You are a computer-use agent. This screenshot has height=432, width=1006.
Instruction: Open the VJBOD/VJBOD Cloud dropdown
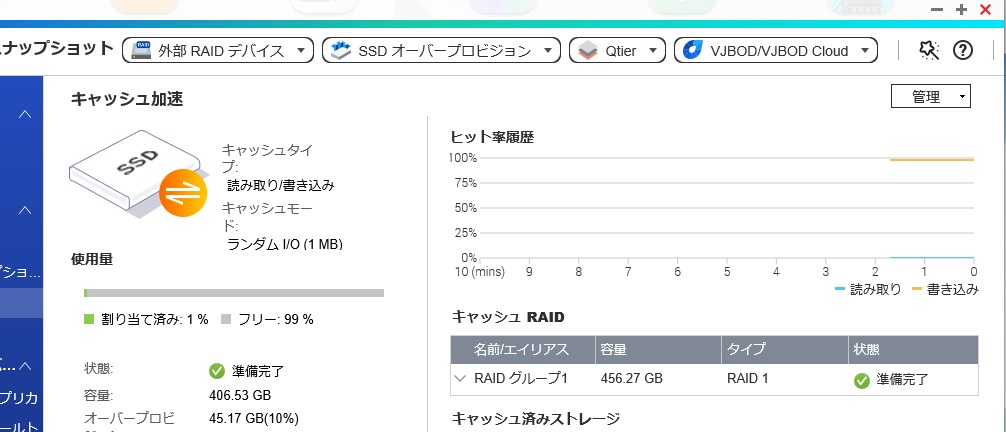[776, 50]
